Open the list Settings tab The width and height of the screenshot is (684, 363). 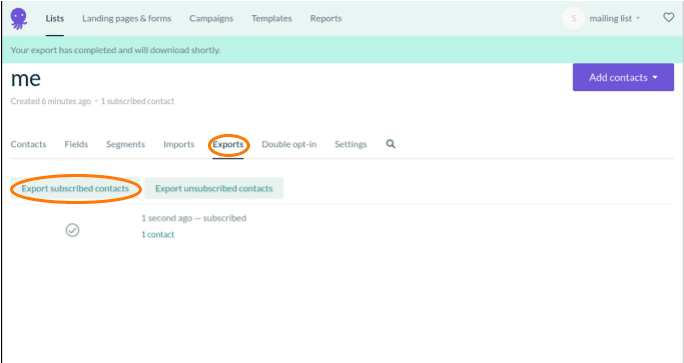coord(351,144)
